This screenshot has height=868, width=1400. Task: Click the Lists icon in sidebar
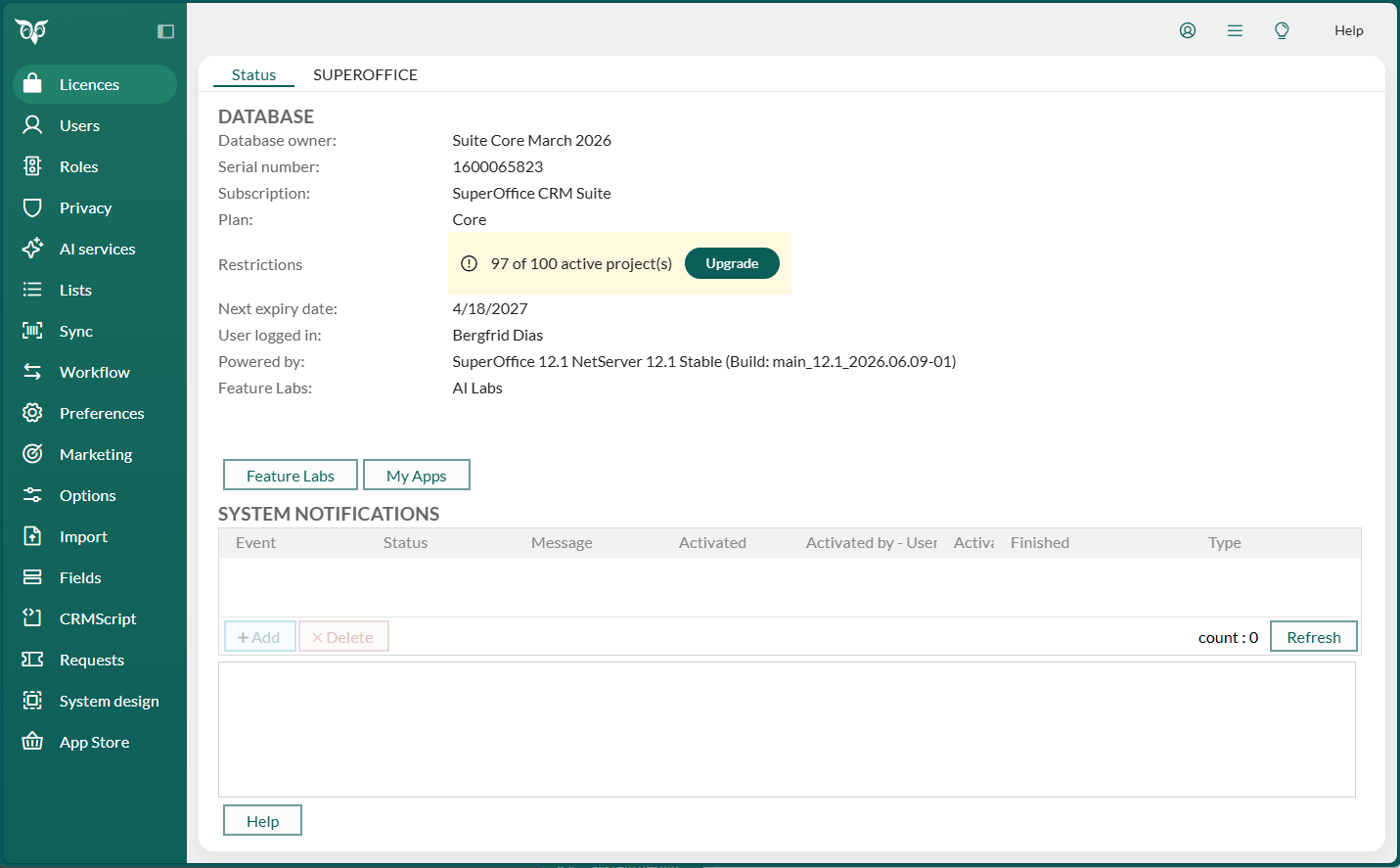coord(32,290)
